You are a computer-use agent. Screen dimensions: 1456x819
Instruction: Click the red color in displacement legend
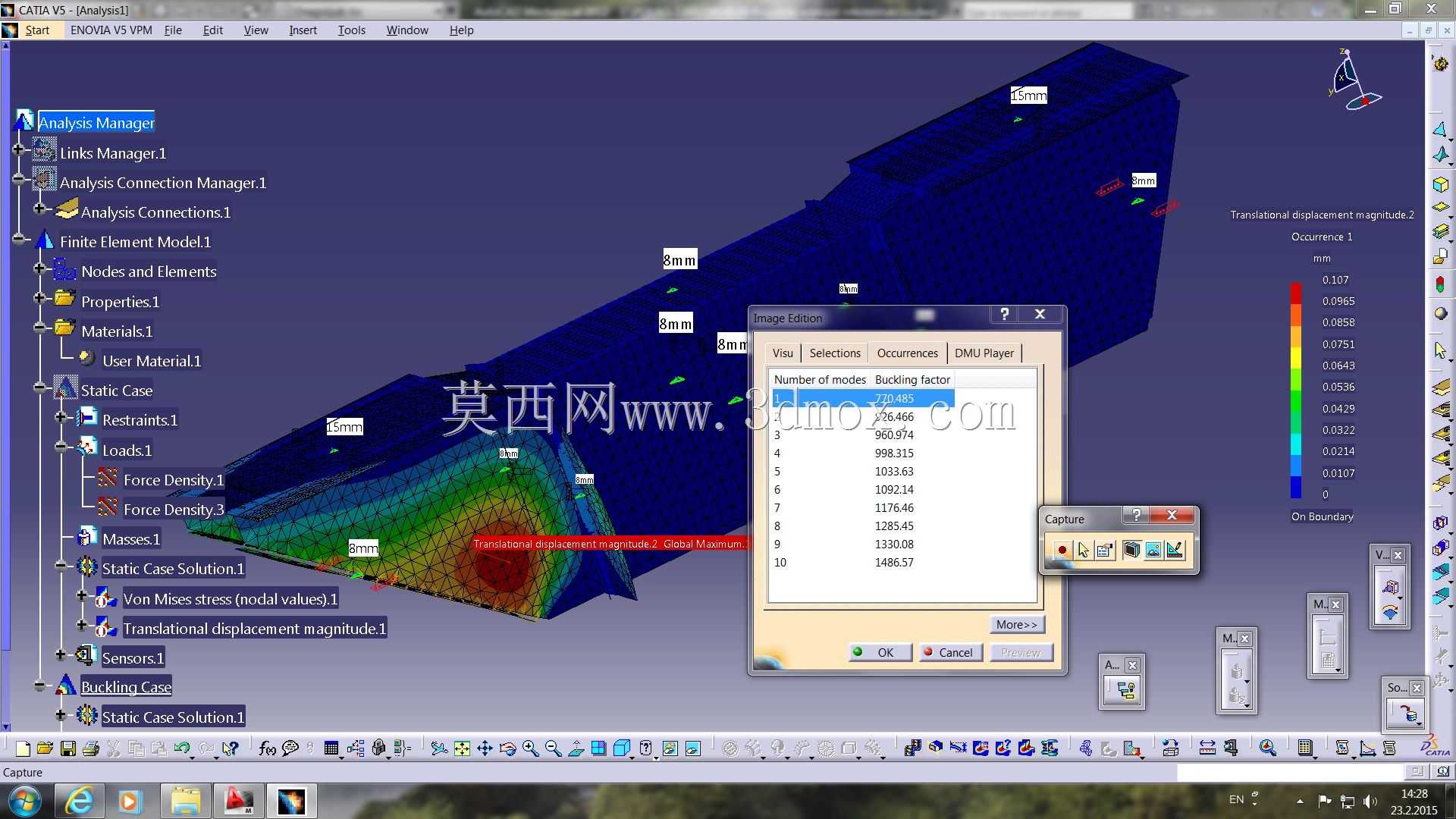tap(1296, 292)
